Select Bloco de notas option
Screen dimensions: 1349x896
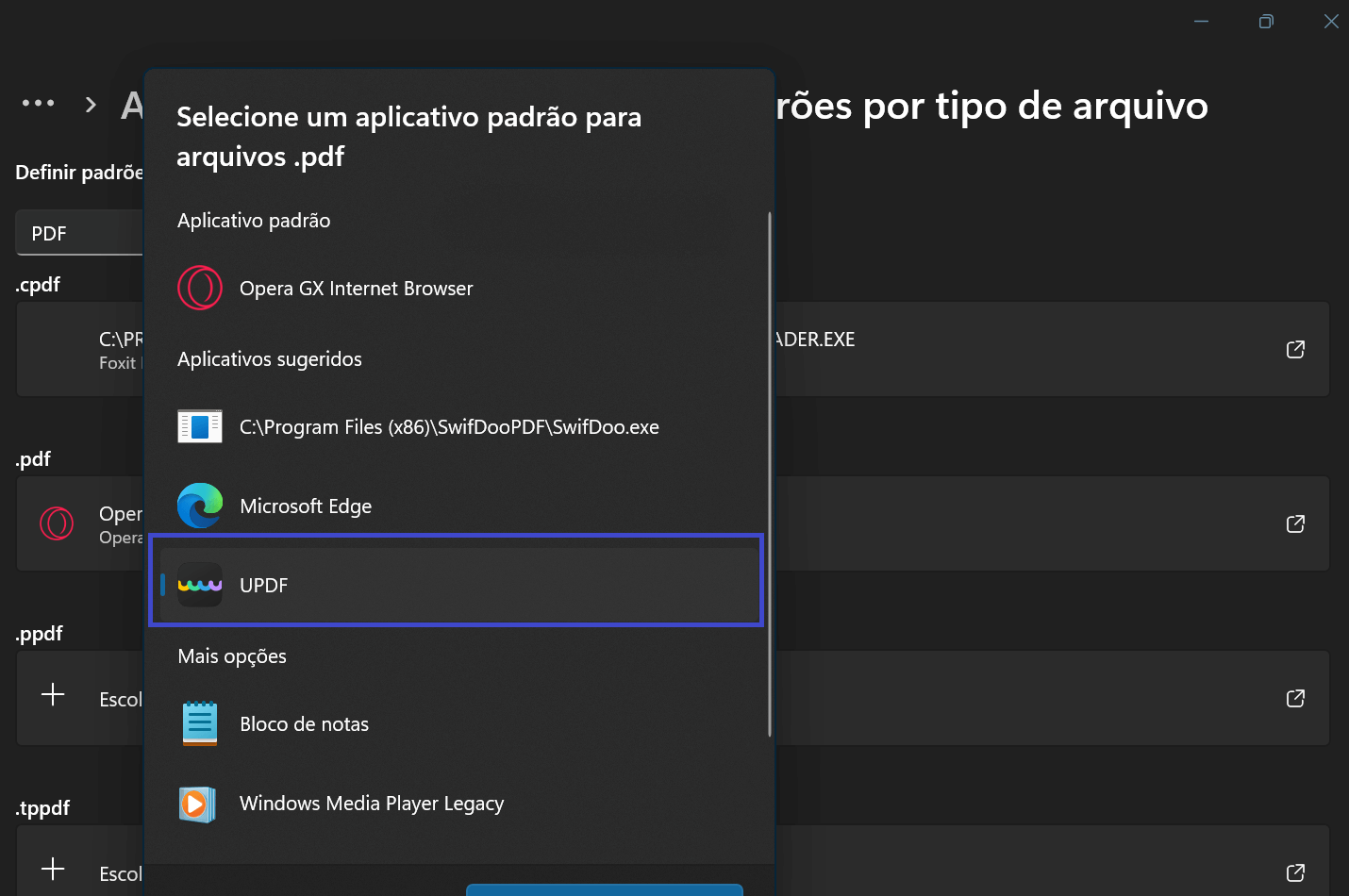pos(459,723)
